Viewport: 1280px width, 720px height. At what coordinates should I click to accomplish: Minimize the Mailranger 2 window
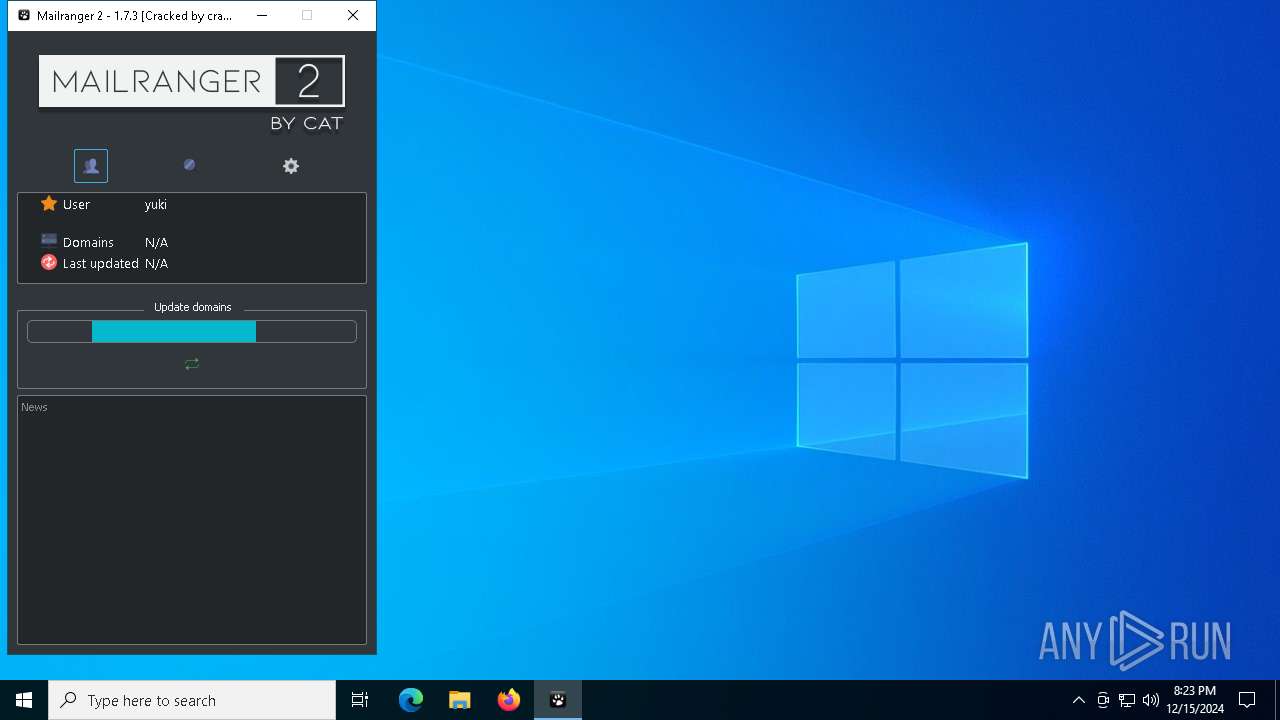262,16
